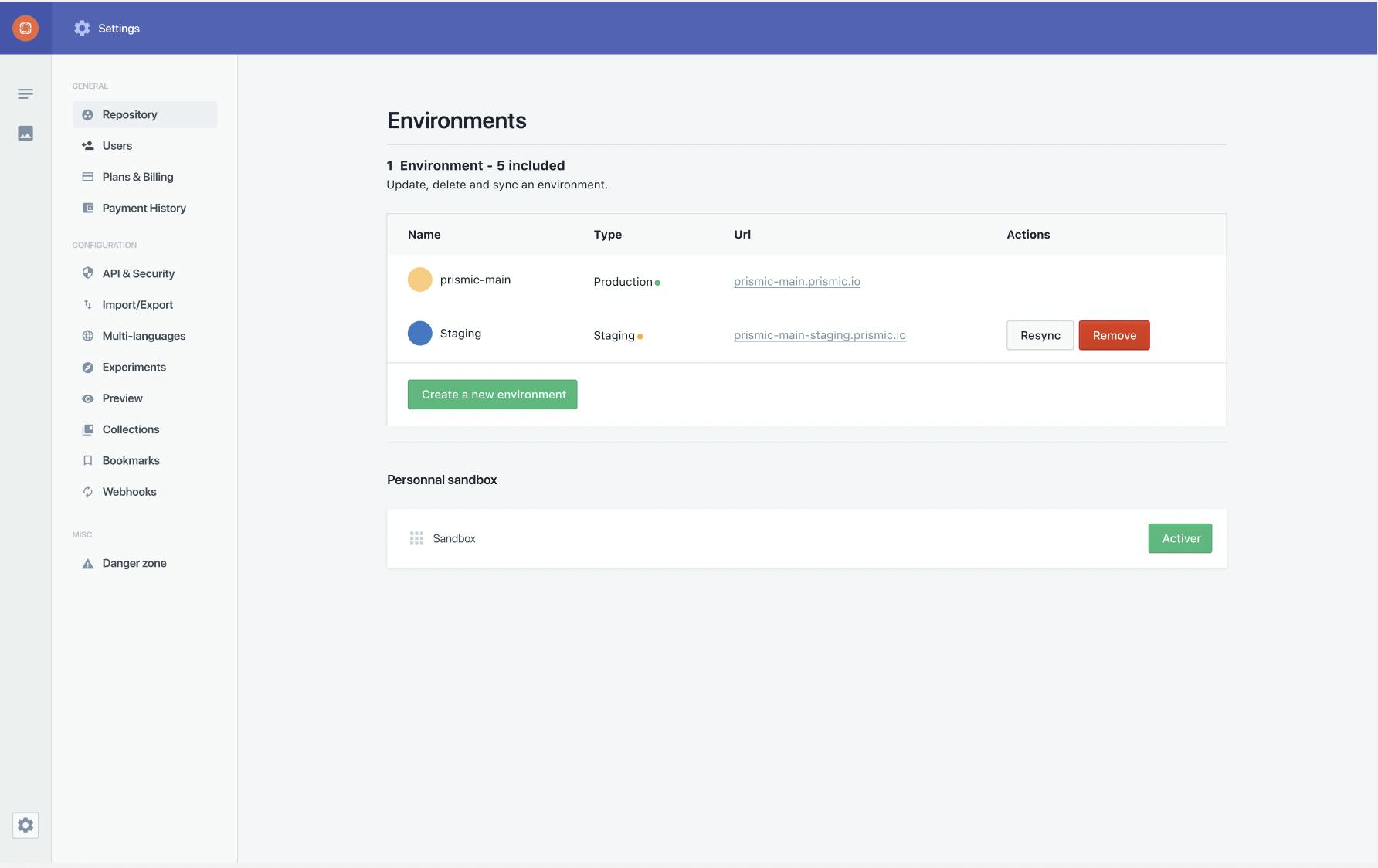Open Multi-languages settings
Image resolution: width=1378 pixels, height=868 pixels.
145,336
